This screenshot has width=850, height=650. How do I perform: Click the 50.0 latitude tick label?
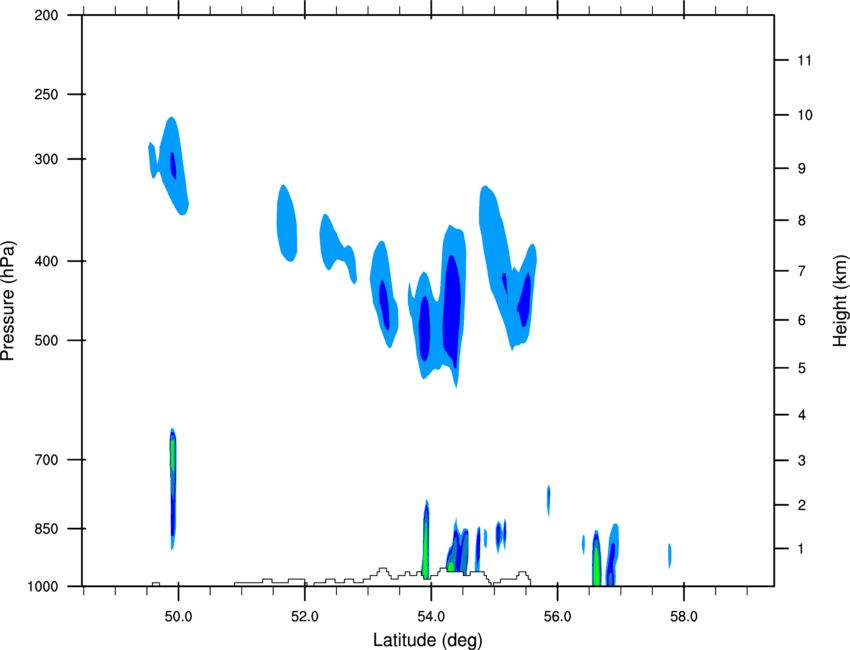pos(178,617)
